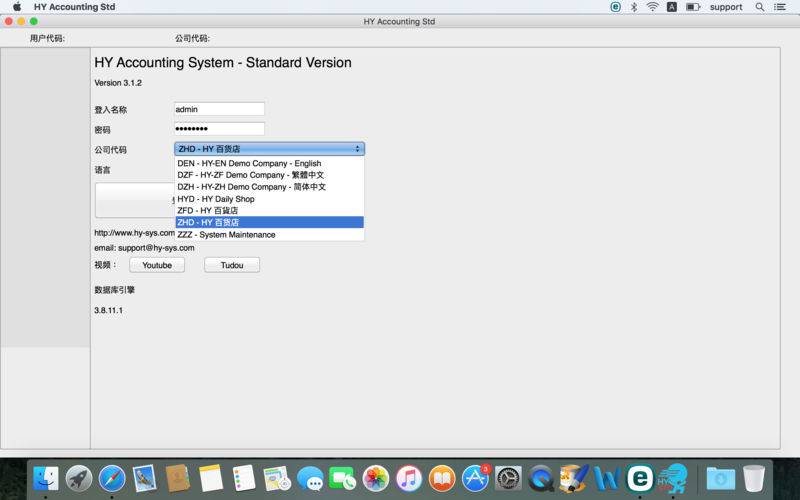800x500 pixels.
Task: Open Tudou video button
Action: [232, 265]
